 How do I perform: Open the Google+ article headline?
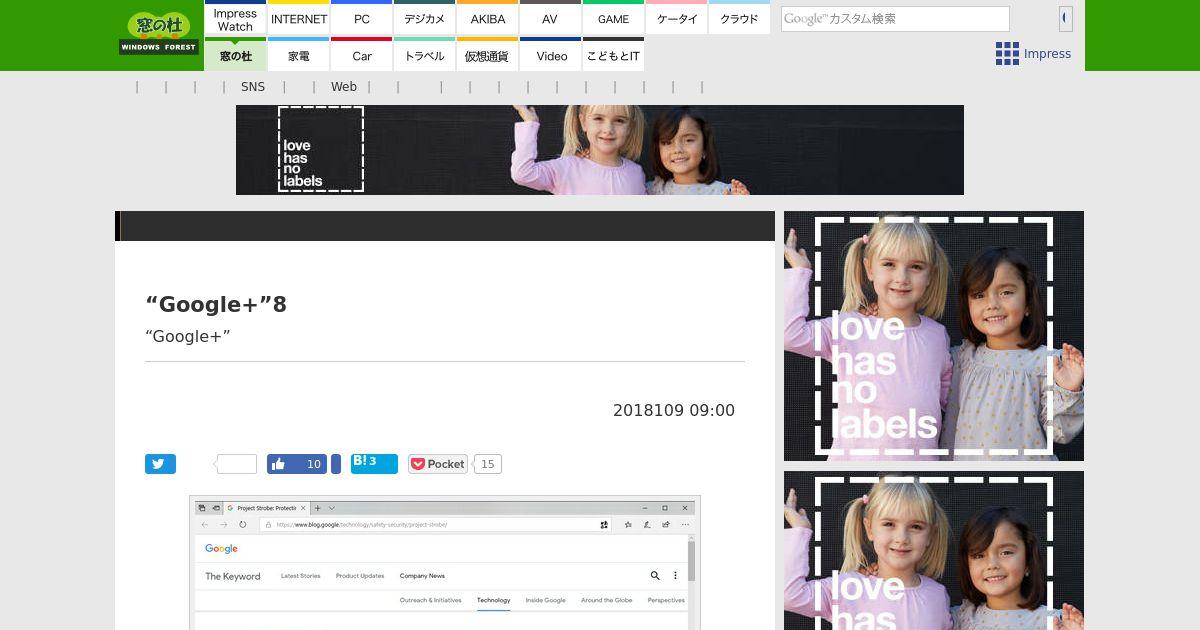point(216,304)
